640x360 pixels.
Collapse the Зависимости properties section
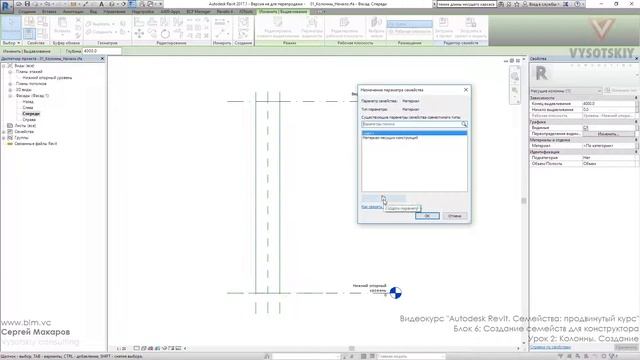pyautogui.click(x=636, y=98)
